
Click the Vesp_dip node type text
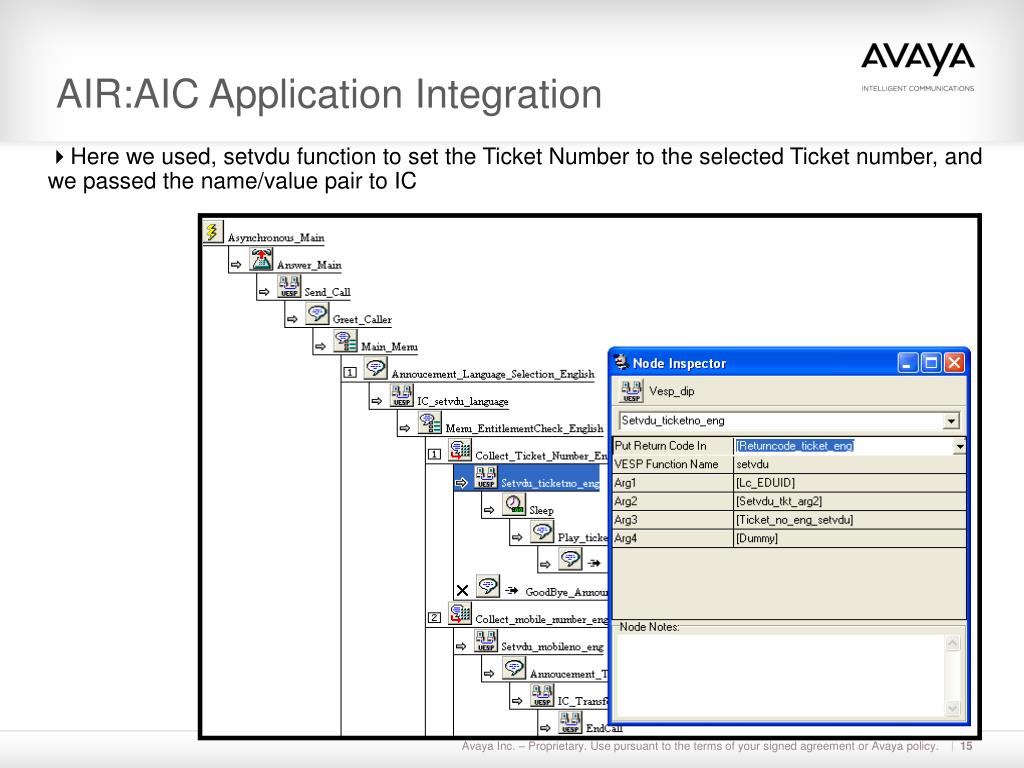671,392
